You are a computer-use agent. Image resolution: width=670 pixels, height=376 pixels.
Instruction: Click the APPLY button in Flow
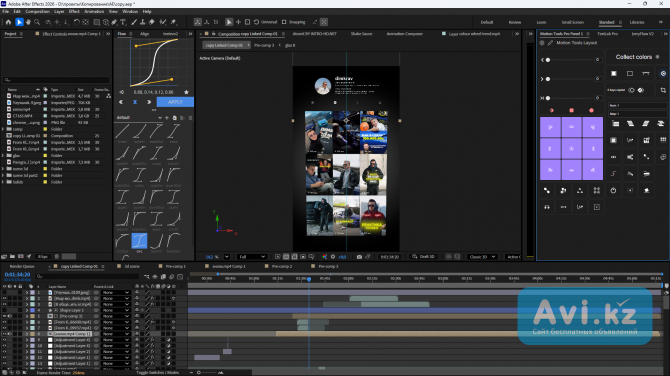[x=175, y=102]
